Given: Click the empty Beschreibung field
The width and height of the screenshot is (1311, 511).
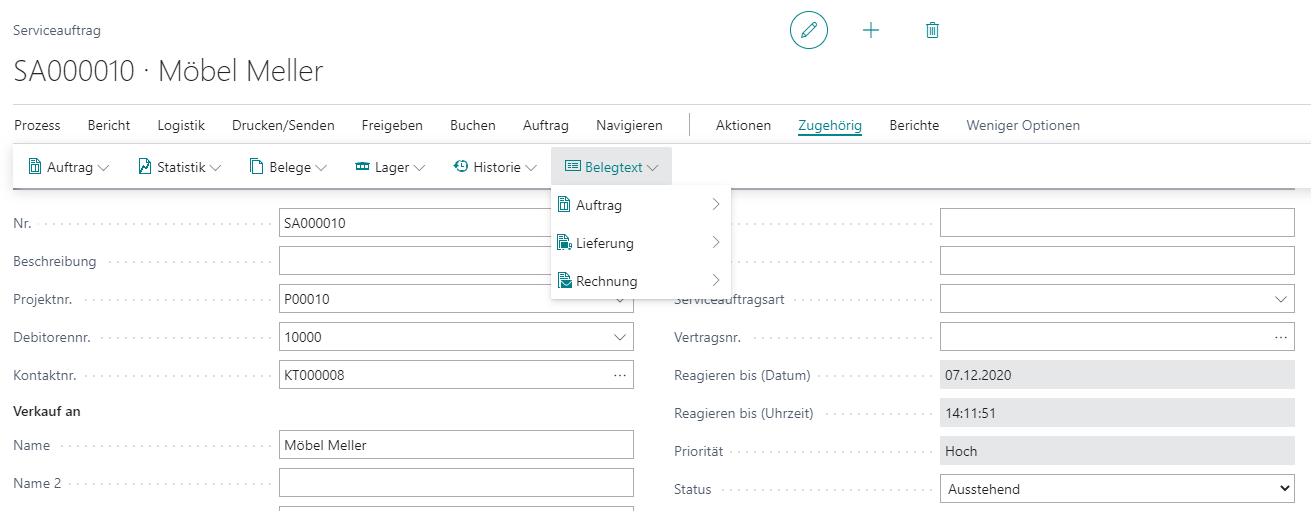Looking at the screenshot, I should click(x=415, y=261).
